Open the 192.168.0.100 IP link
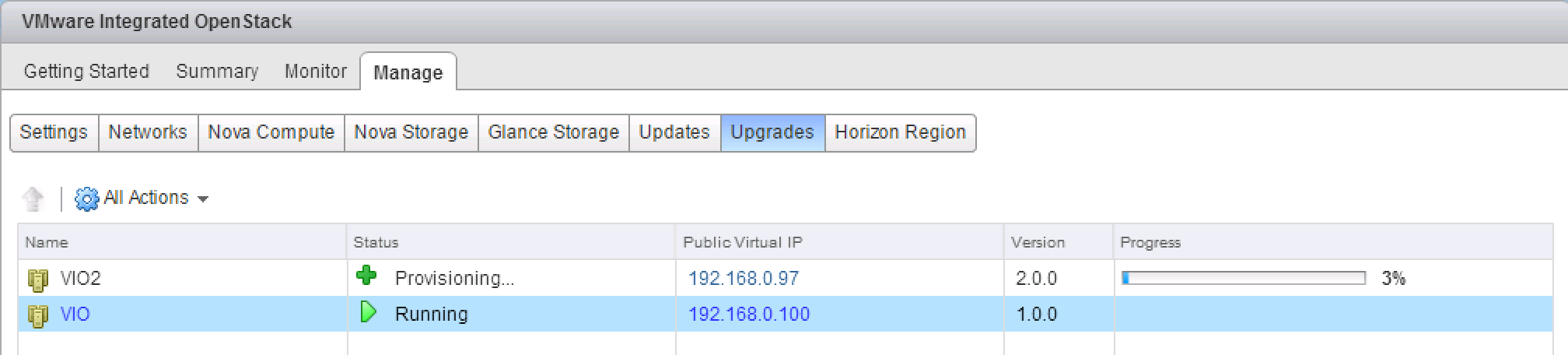Viewport: 1568px width, 355px height. pyautogui.click(x=749, y=315)
